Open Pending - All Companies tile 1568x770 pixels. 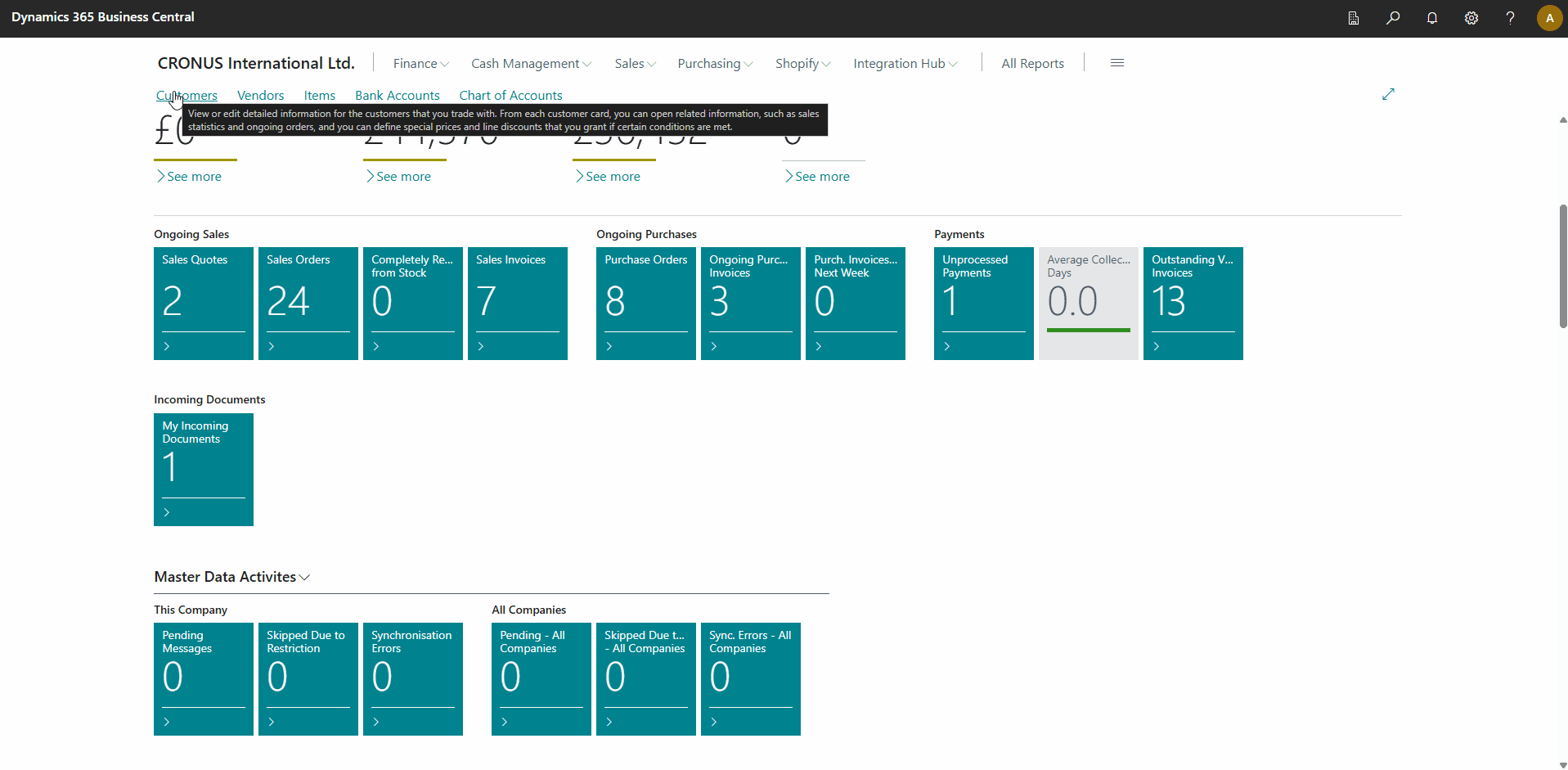[x=541, y=679]
